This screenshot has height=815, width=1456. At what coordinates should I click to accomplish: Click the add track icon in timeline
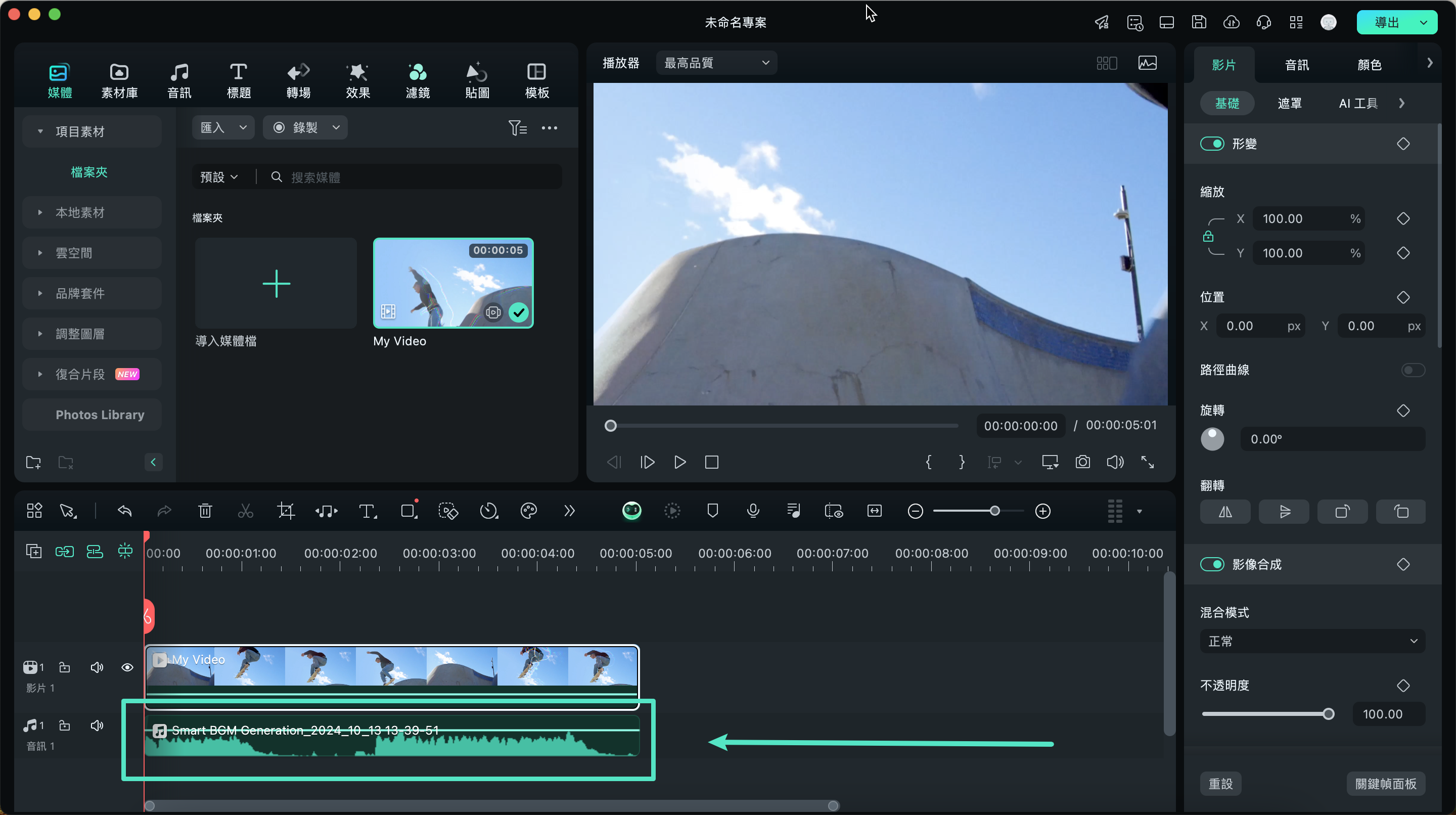point(34,551)
